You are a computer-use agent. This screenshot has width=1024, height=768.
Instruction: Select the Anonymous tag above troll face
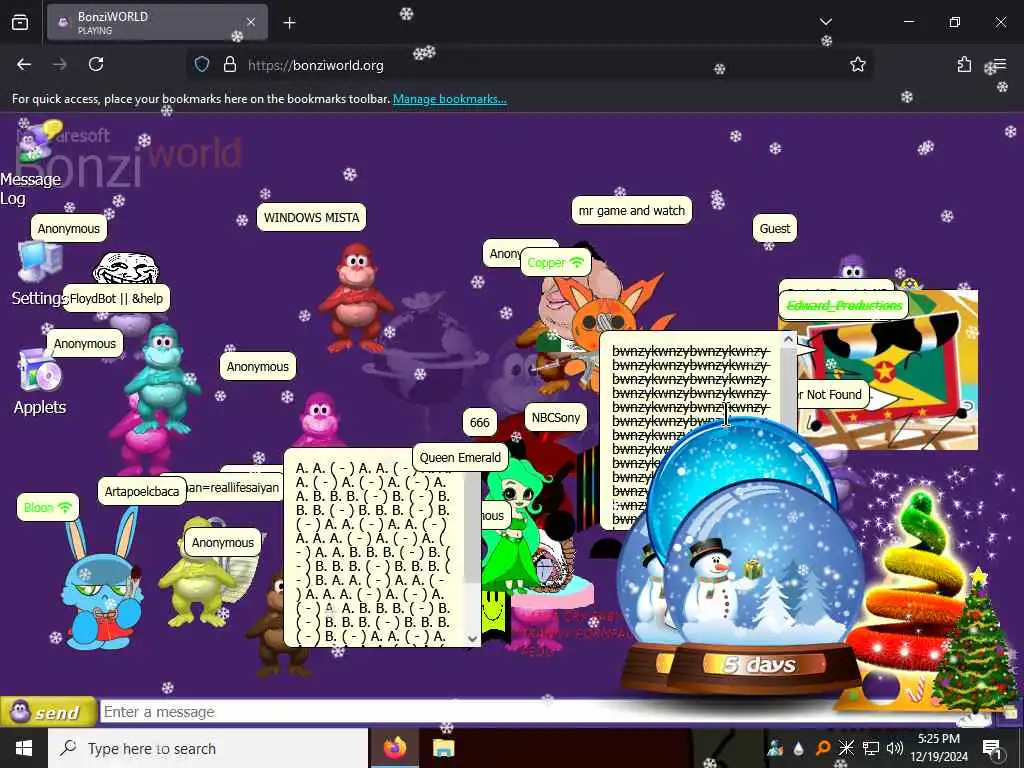point(69,229)
